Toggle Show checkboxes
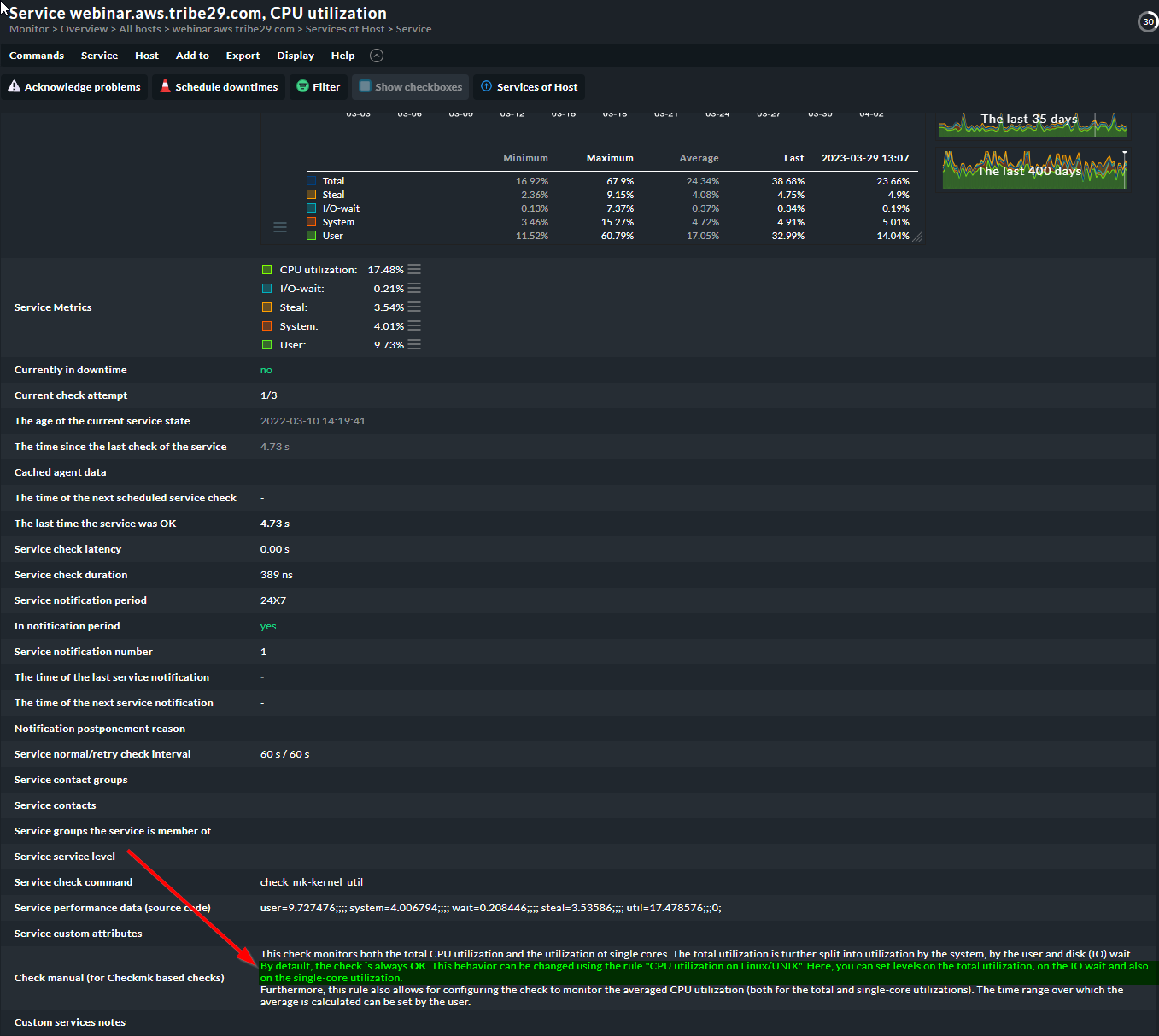This screenshot has width=1159, height=1036. [x=410, y=87]
